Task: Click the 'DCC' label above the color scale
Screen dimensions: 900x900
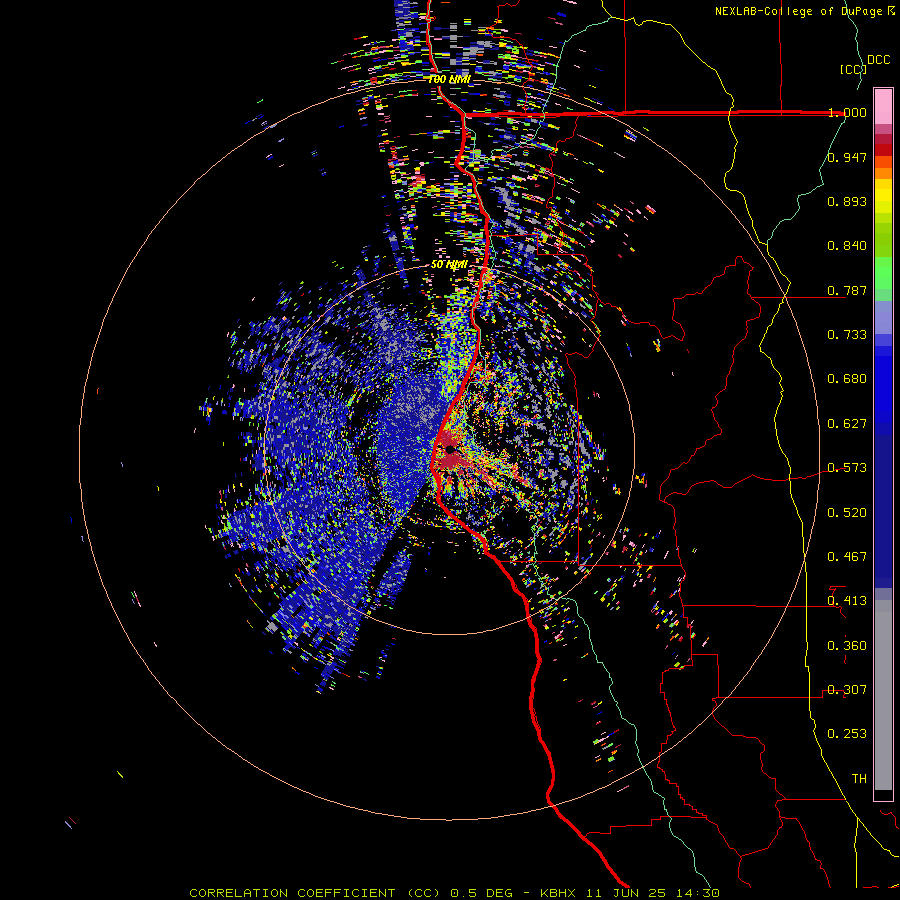Action: point(878,60)
